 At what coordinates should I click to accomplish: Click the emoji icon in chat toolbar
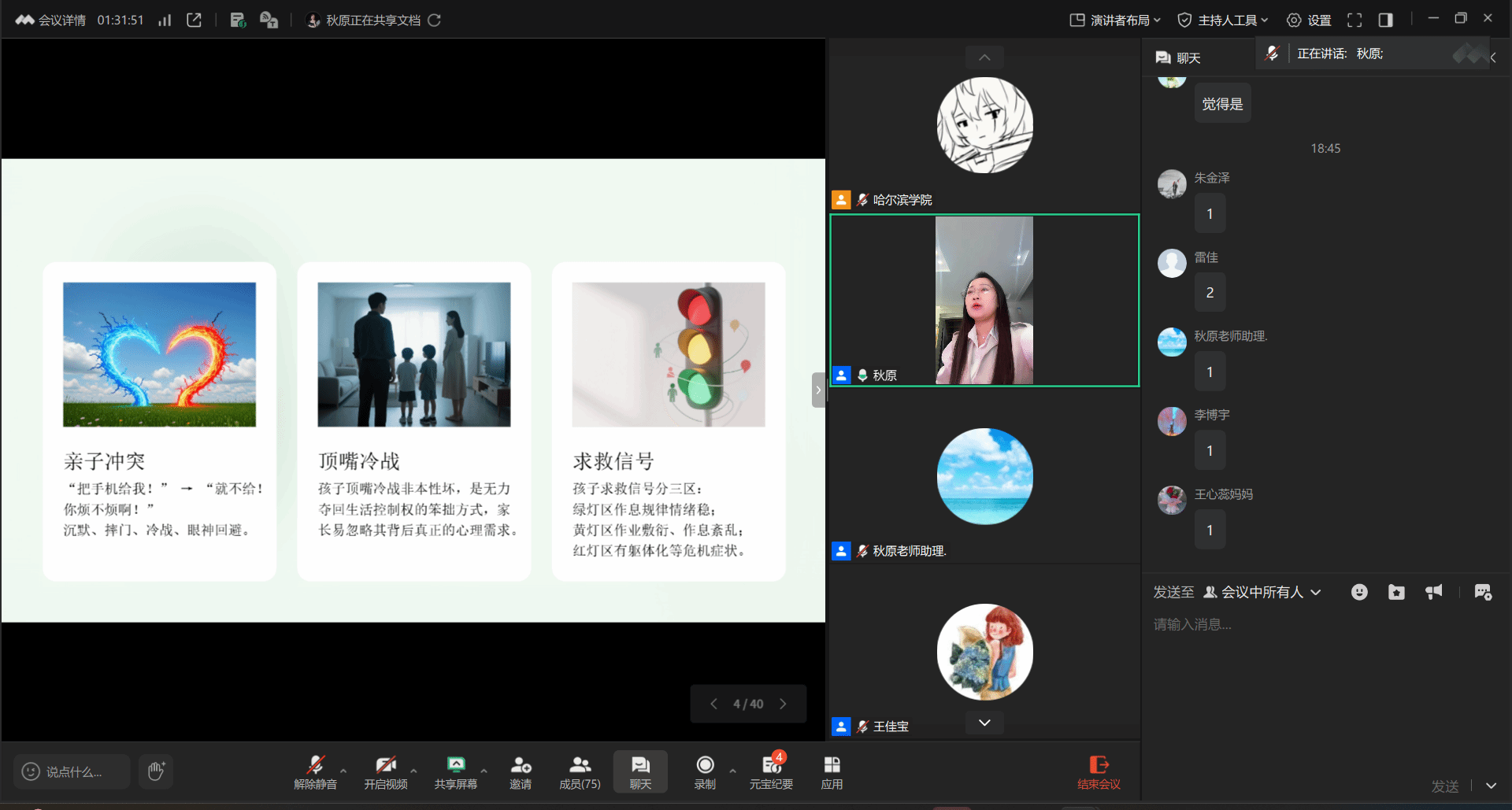point(1359,592)
